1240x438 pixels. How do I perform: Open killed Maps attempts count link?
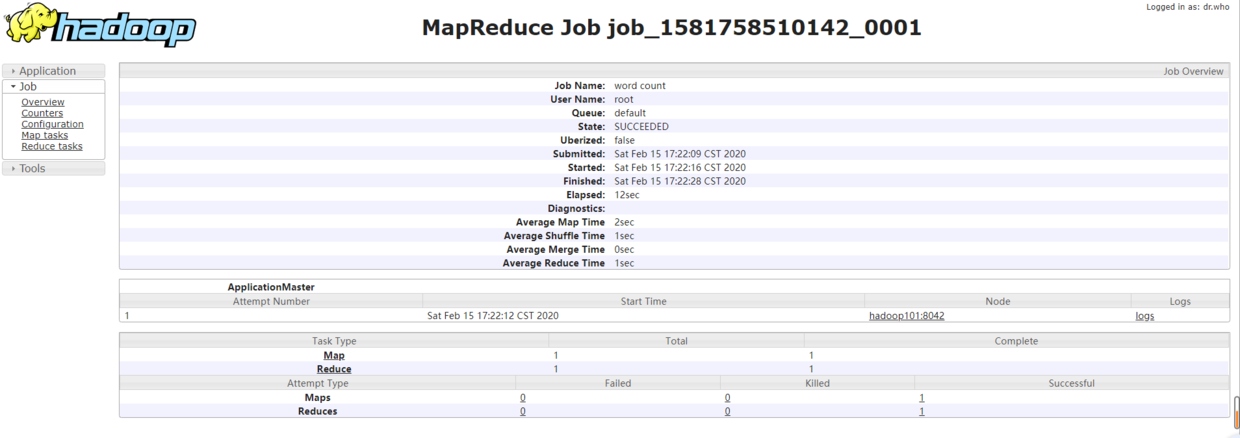[727, 398]
